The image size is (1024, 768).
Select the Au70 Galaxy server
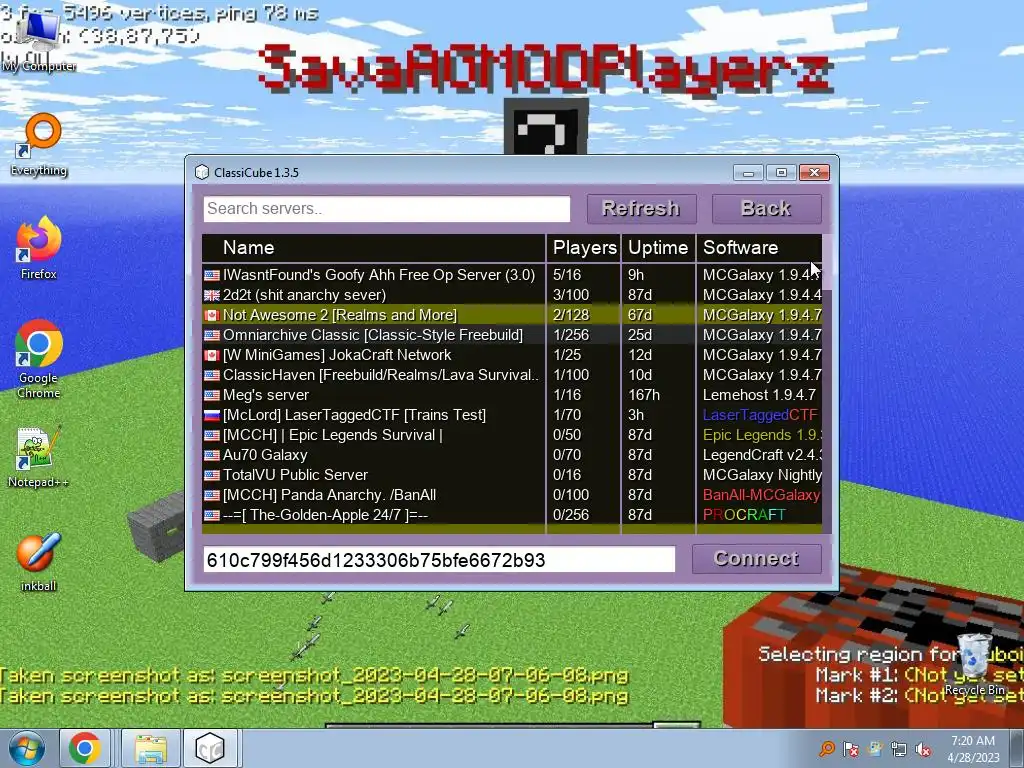click(512, 455)
